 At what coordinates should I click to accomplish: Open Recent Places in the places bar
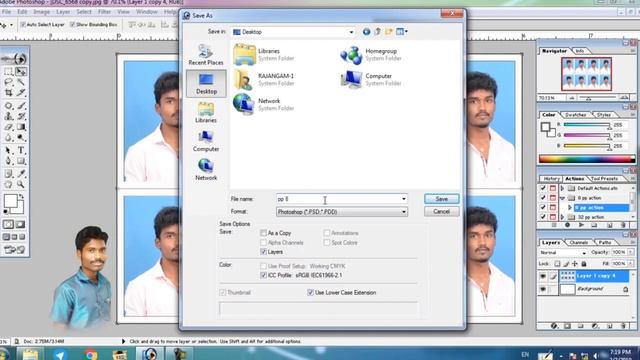206,55
